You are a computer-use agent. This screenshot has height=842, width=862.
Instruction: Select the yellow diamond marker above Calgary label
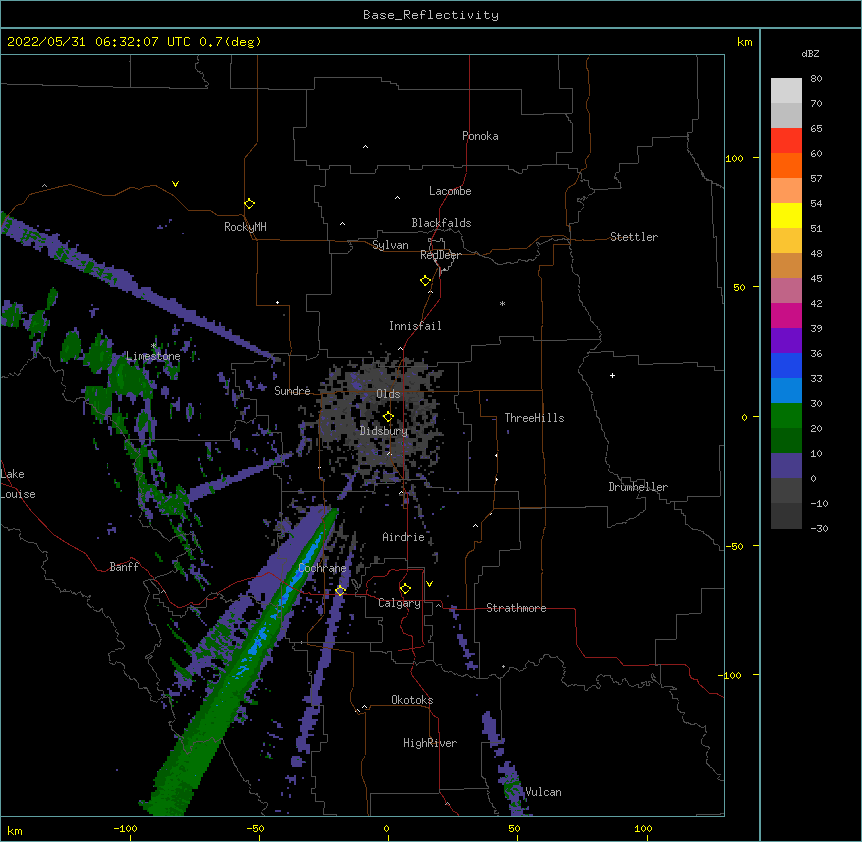coord(405,589)
